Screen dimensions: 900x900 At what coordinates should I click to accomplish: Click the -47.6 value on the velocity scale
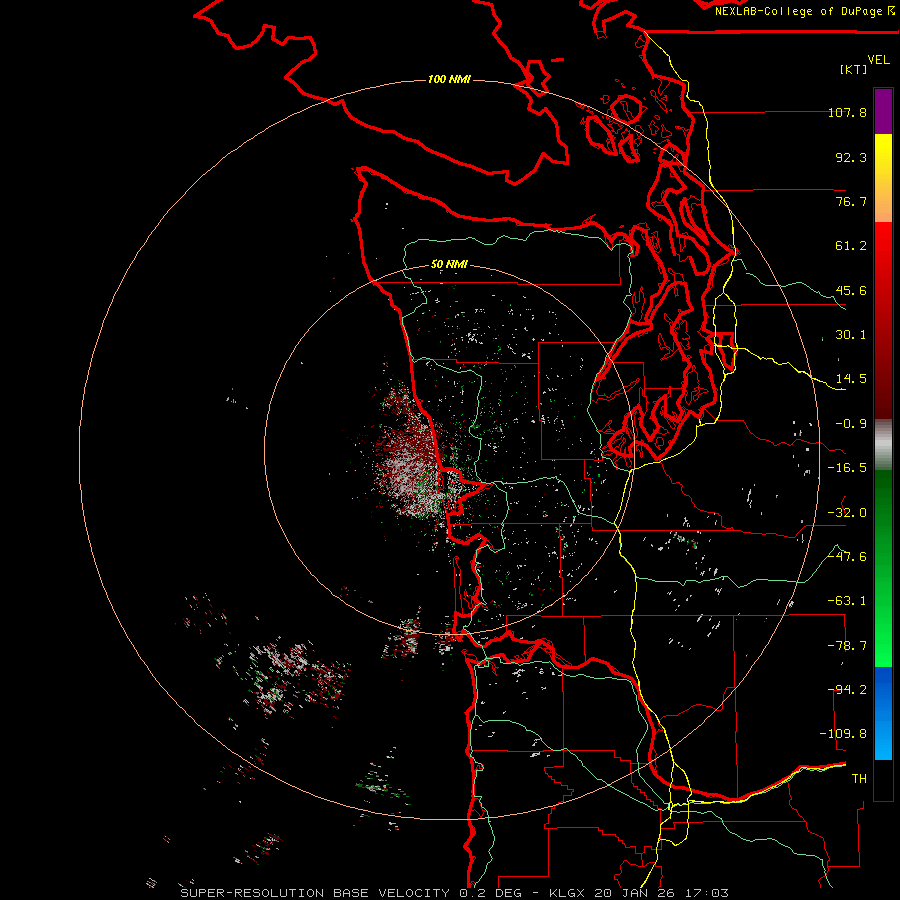(x=847, y=557)
